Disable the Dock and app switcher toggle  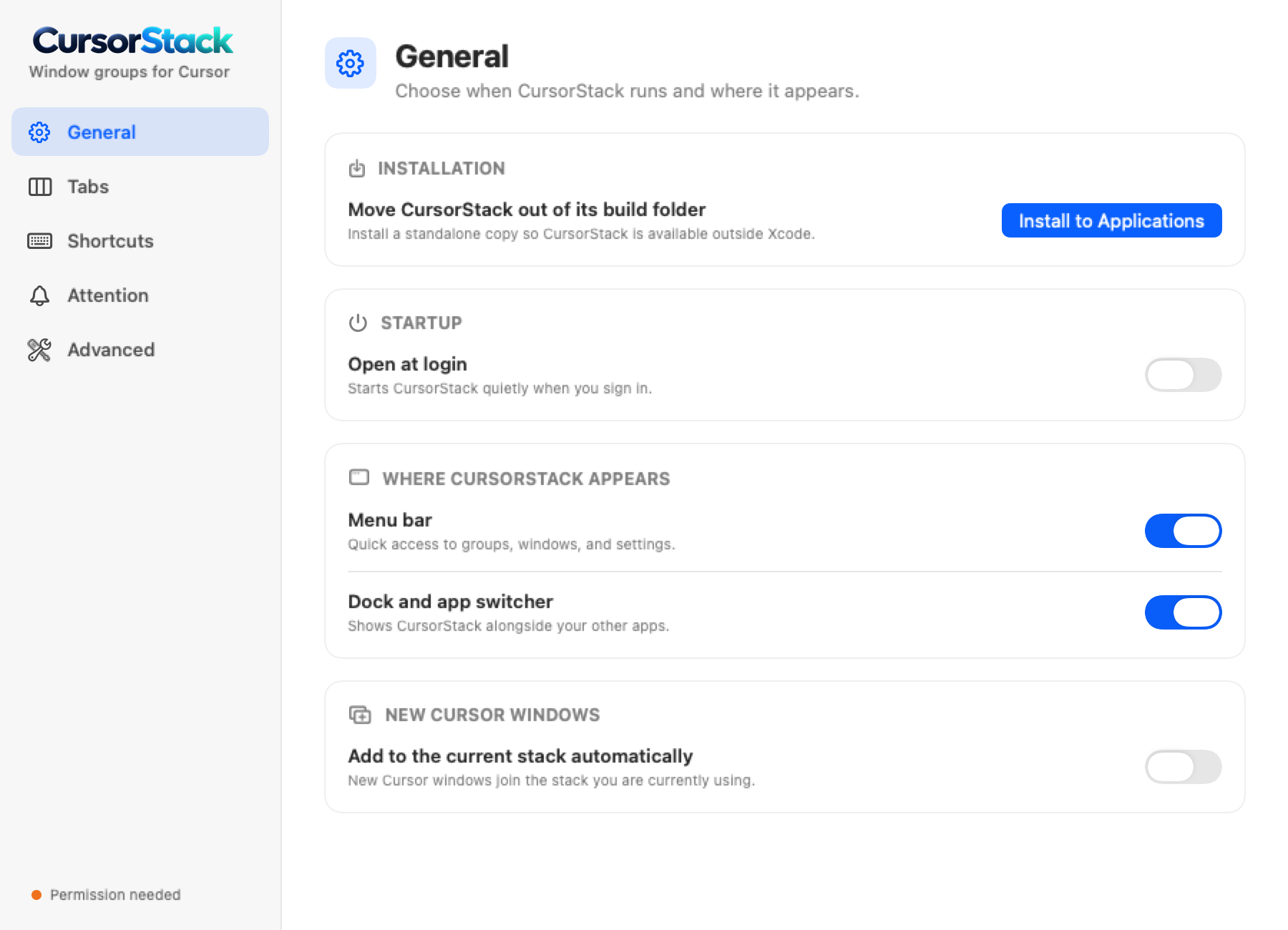(1184, 612)
